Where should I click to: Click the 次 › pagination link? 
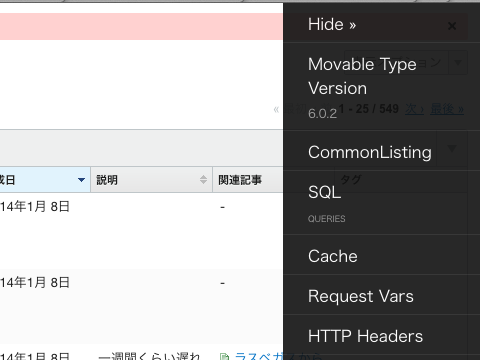coord(414,109)
